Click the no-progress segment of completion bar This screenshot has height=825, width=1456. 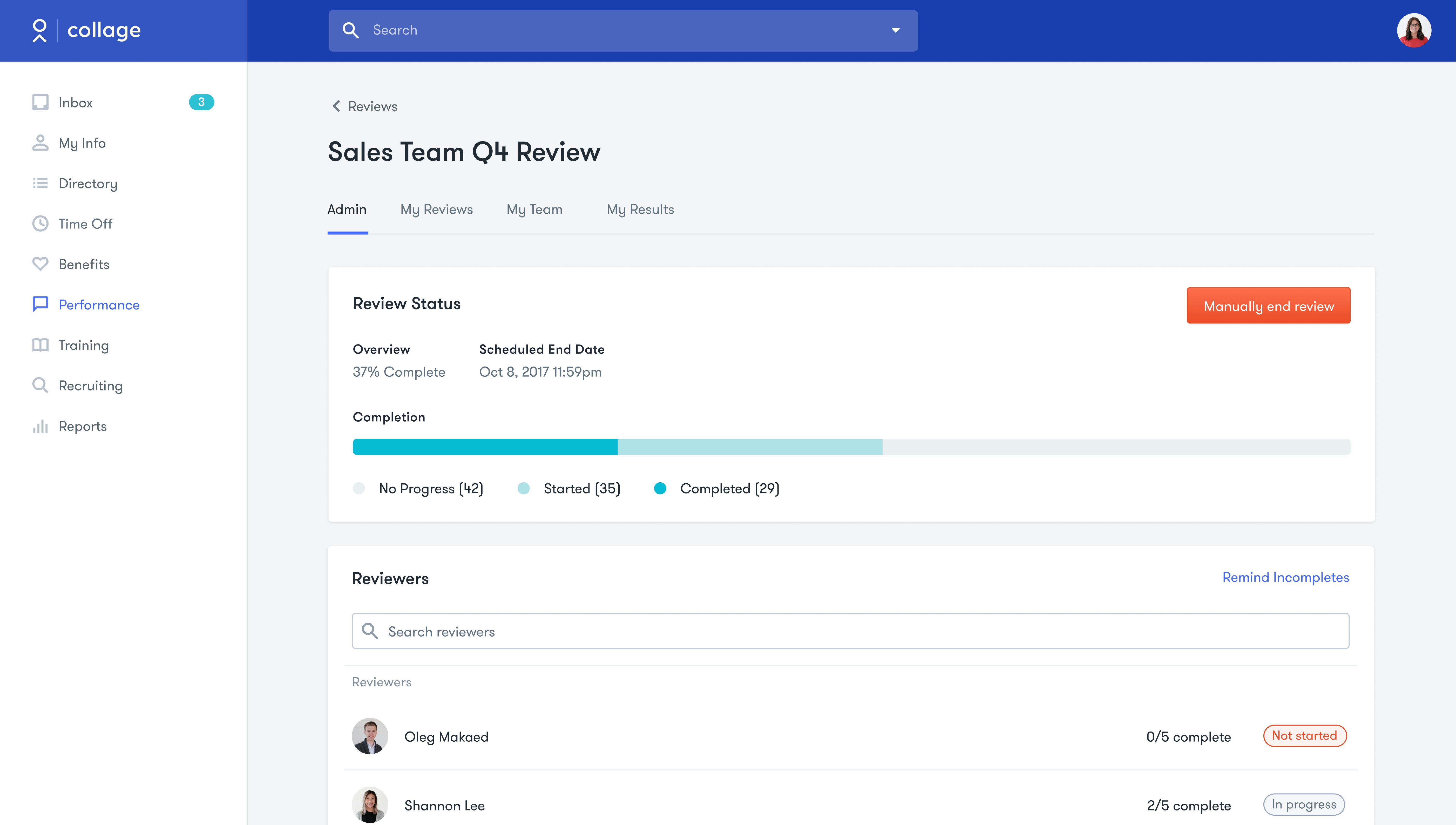coord(1116,447)
